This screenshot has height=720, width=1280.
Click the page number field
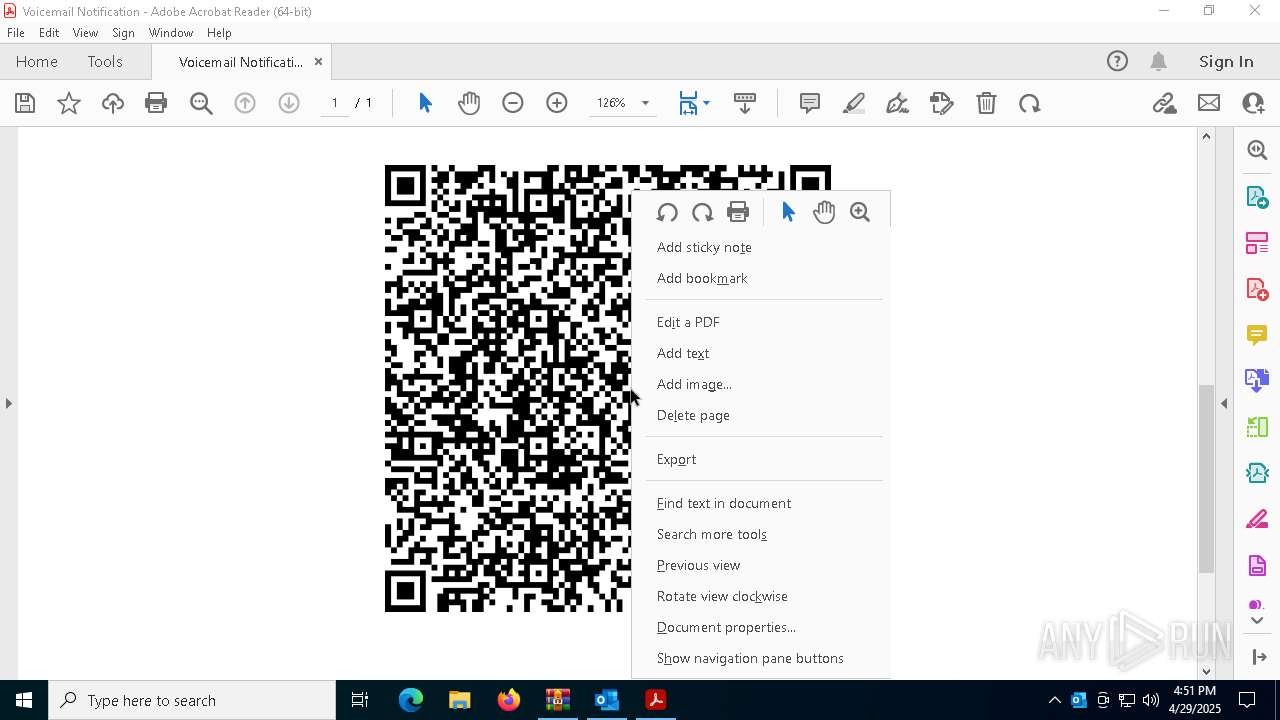point(334,103)
